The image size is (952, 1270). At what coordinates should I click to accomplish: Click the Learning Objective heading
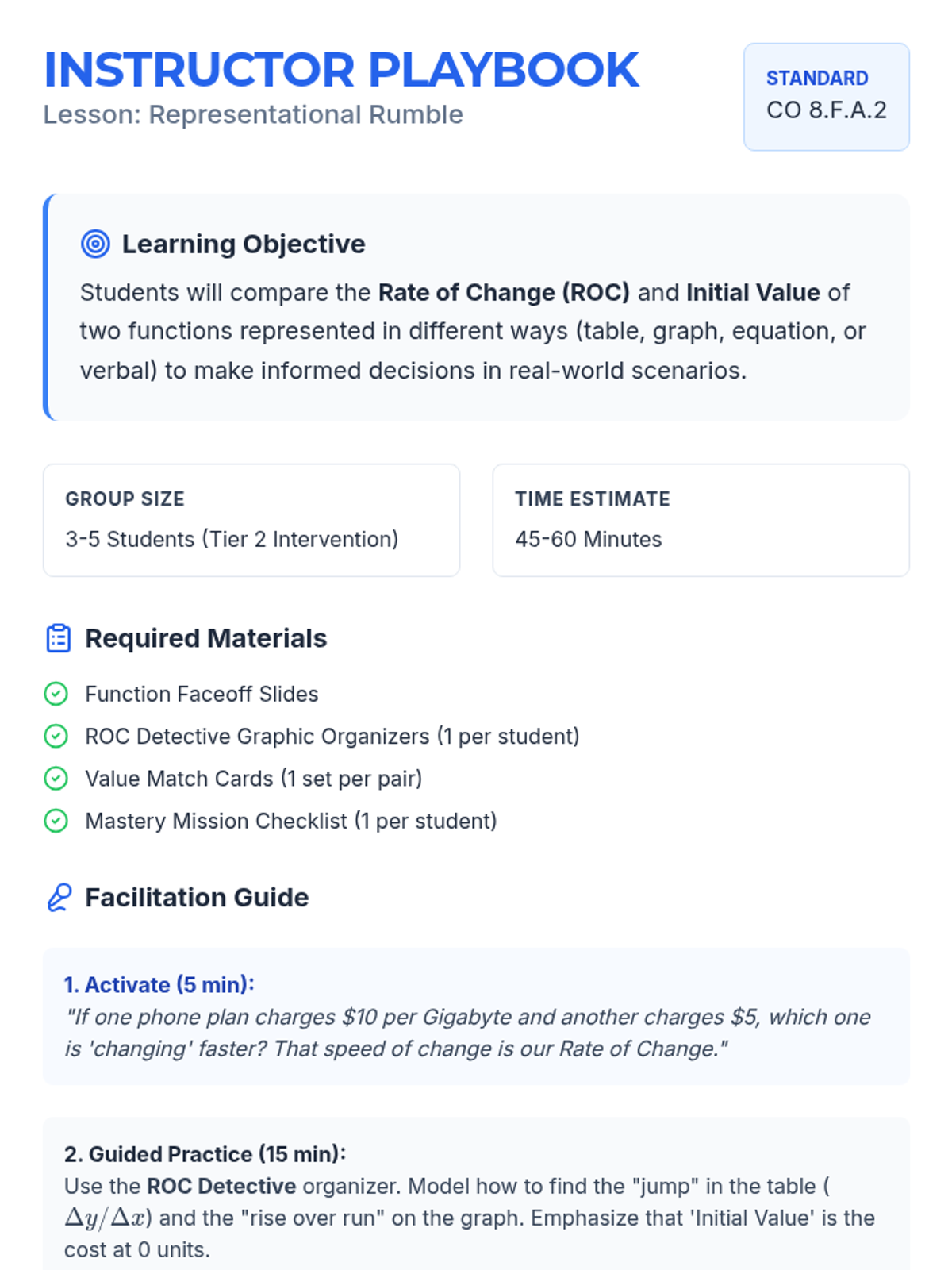(244, 244)
